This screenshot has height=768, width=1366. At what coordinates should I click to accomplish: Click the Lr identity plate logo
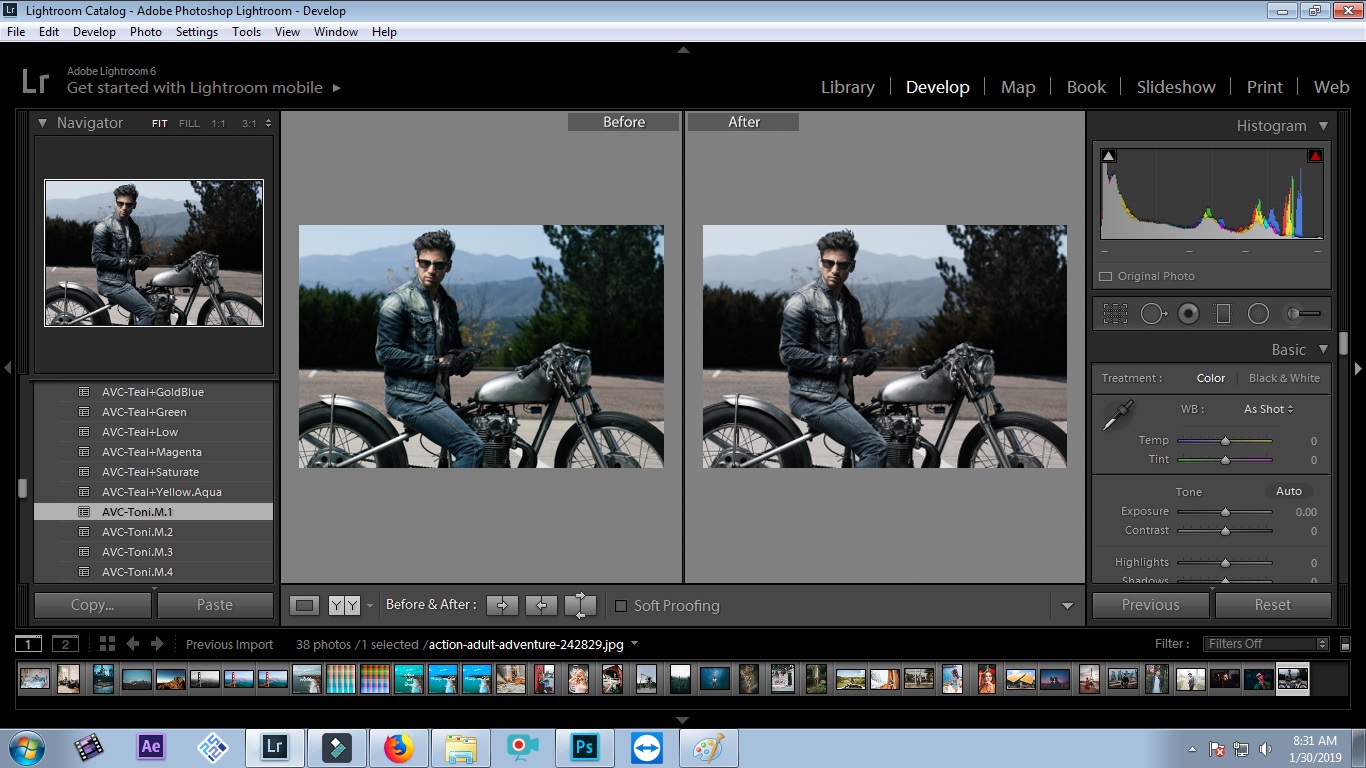(x=34, y=81)
